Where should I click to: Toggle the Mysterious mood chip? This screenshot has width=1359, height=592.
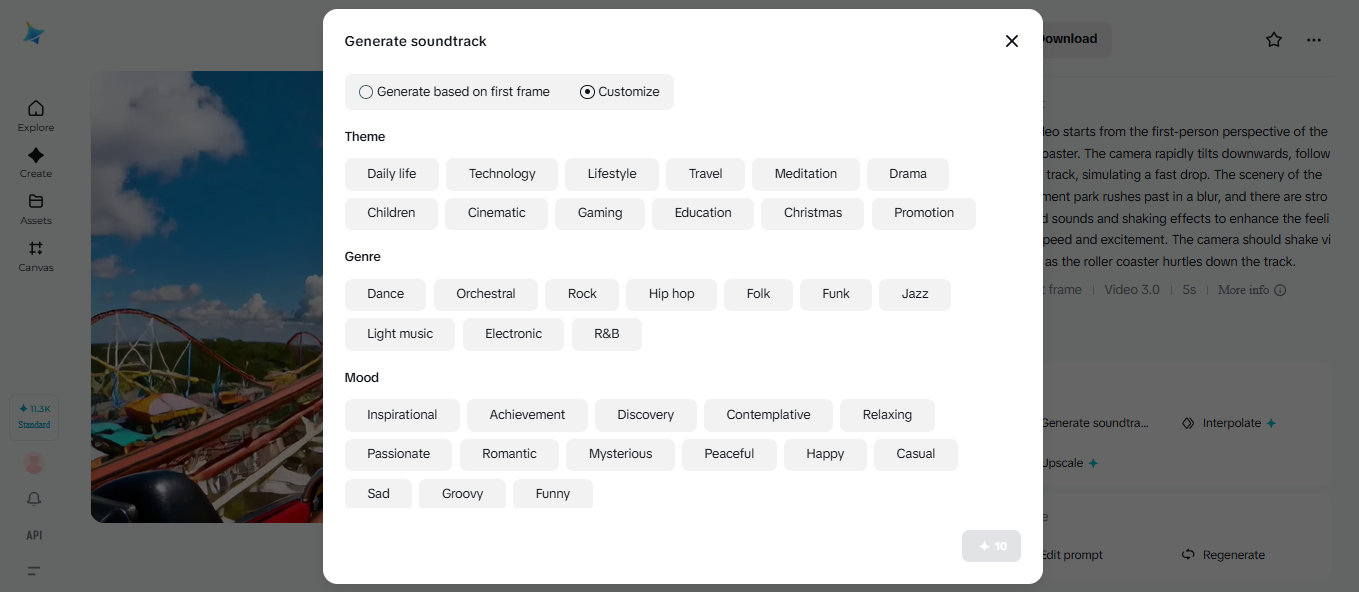(620, 454)
